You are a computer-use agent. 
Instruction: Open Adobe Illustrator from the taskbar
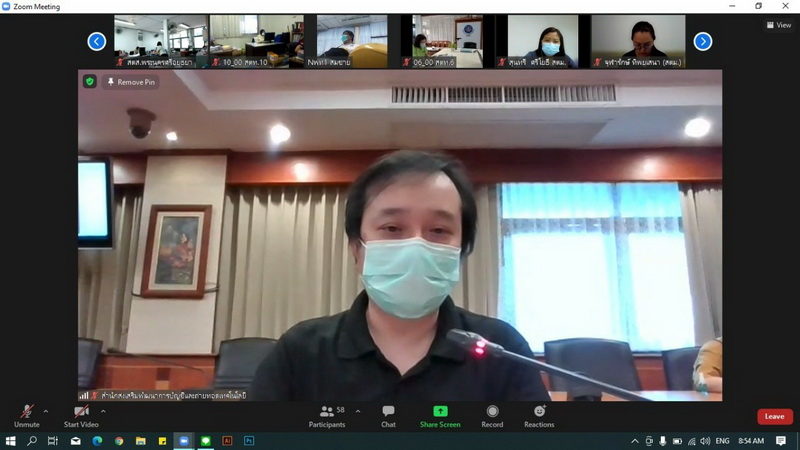pyautogui.click(x=228, y=441)
